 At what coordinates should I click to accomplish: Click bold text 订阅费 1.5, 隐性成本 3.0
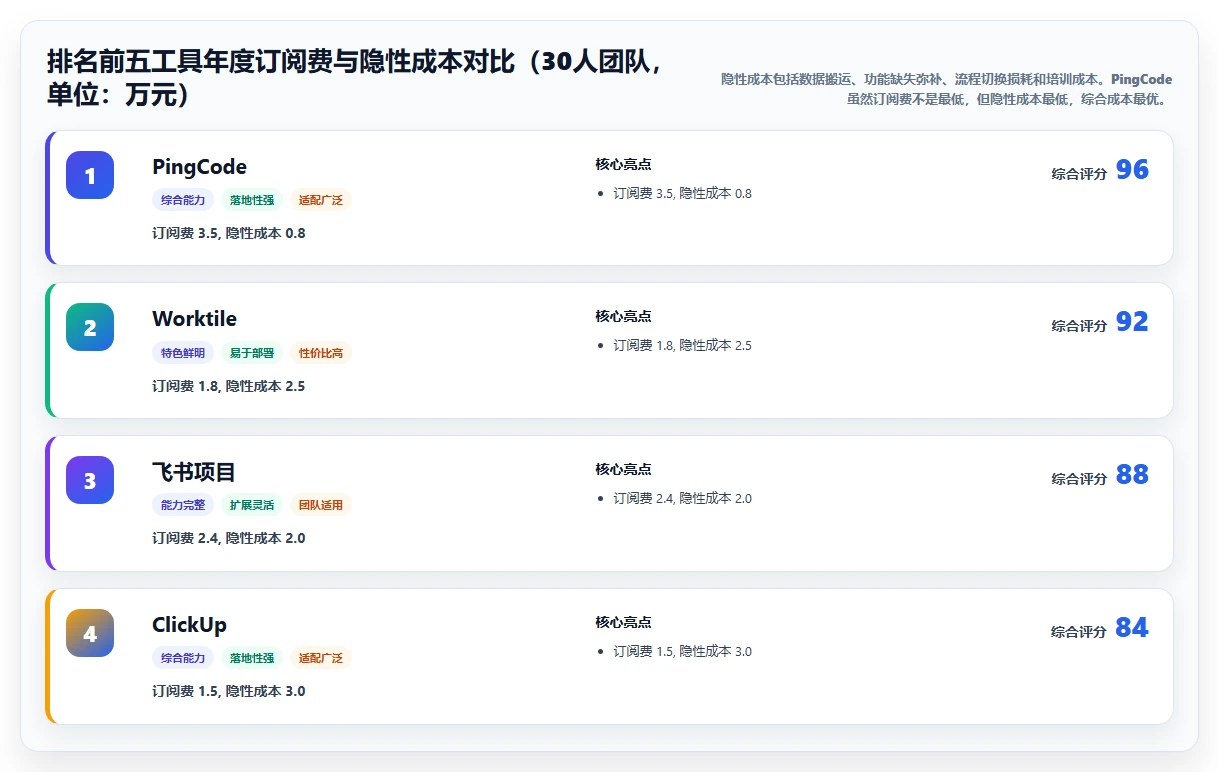tap(229, 691)
